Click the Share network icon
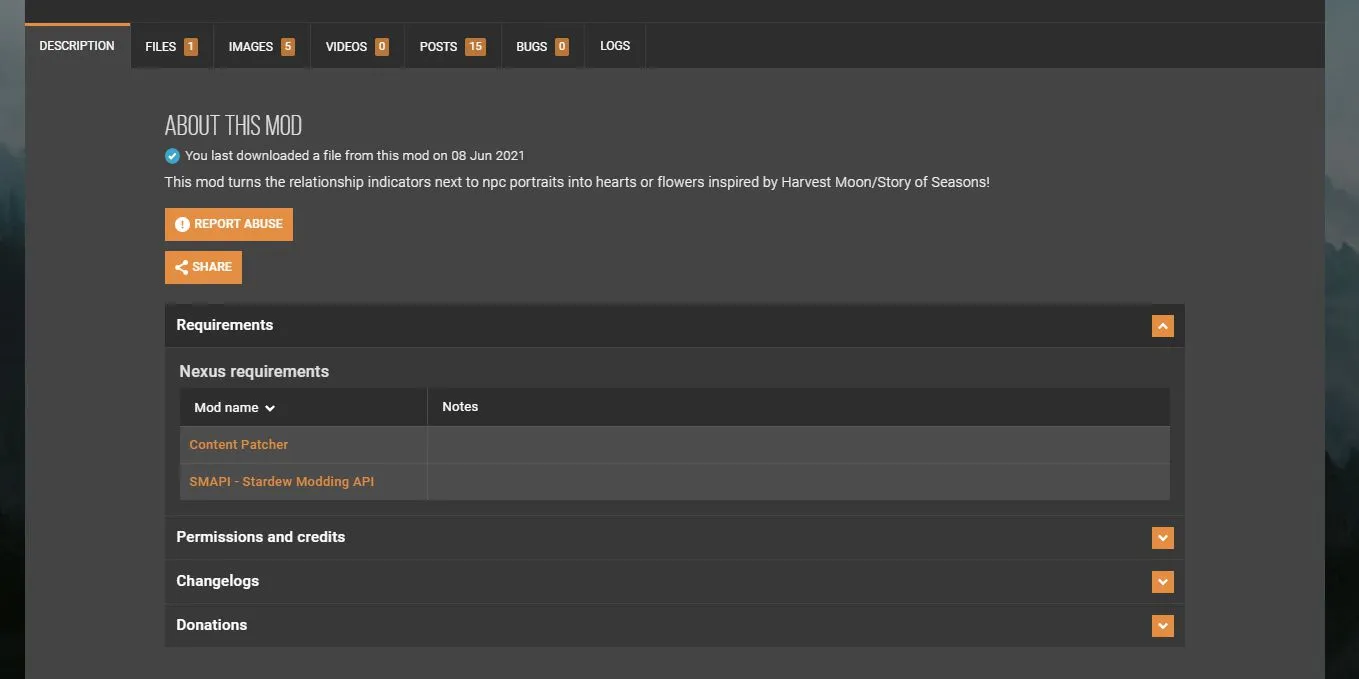The height and width of the screenshot is (679, 1359). pyautogui.click(x=181, y=268)
